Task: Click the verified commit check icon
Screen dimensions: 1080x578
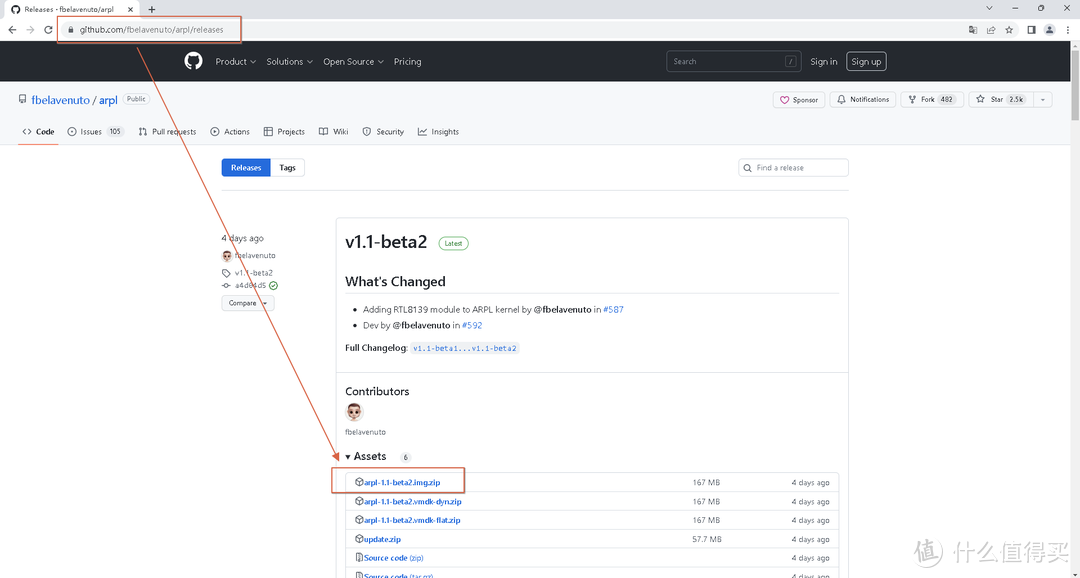Action: coord(273,285)
